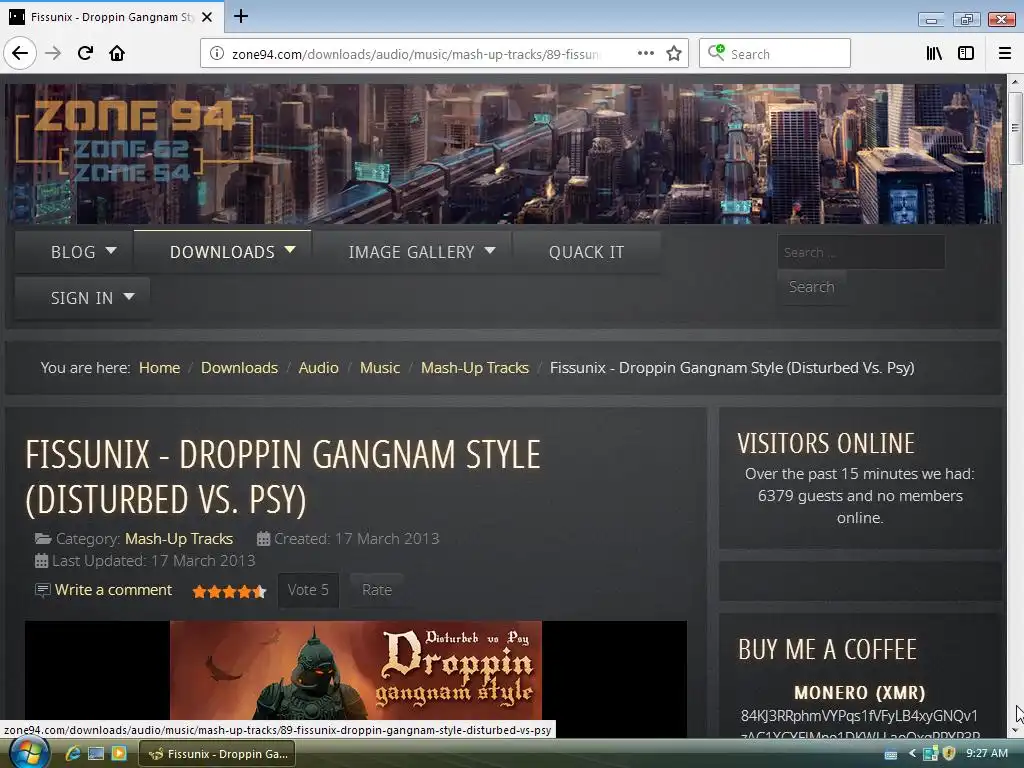Expand hidden tray icons arrow

(x=912, y=754)
